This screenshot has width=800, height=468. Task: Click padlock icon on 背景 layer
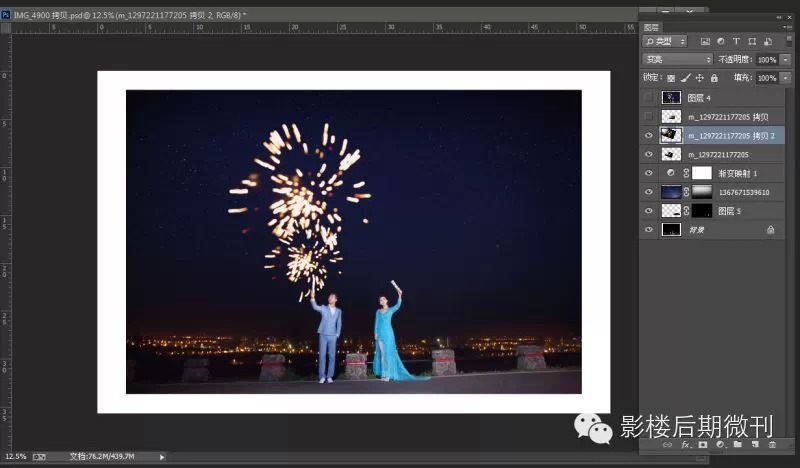[x=770, y=230]
